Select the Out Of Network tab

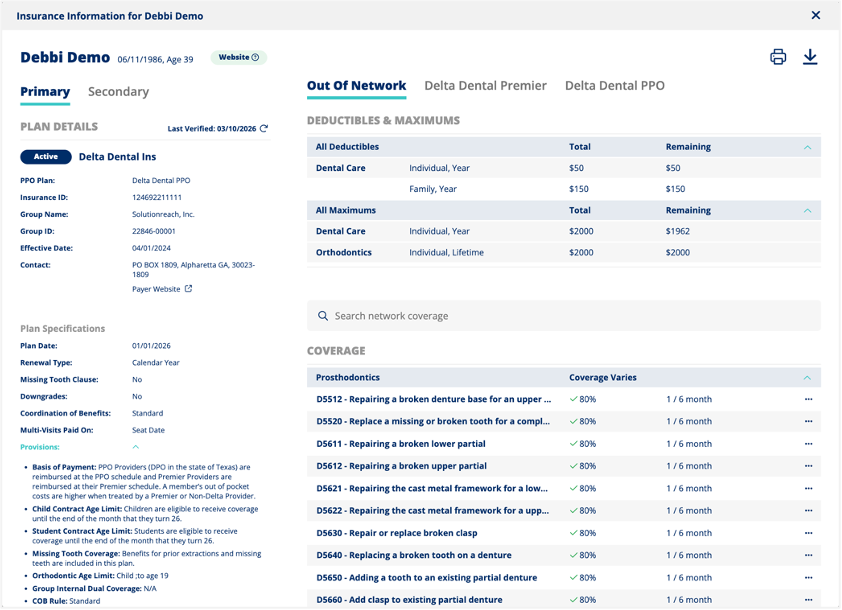click(357, 86)
